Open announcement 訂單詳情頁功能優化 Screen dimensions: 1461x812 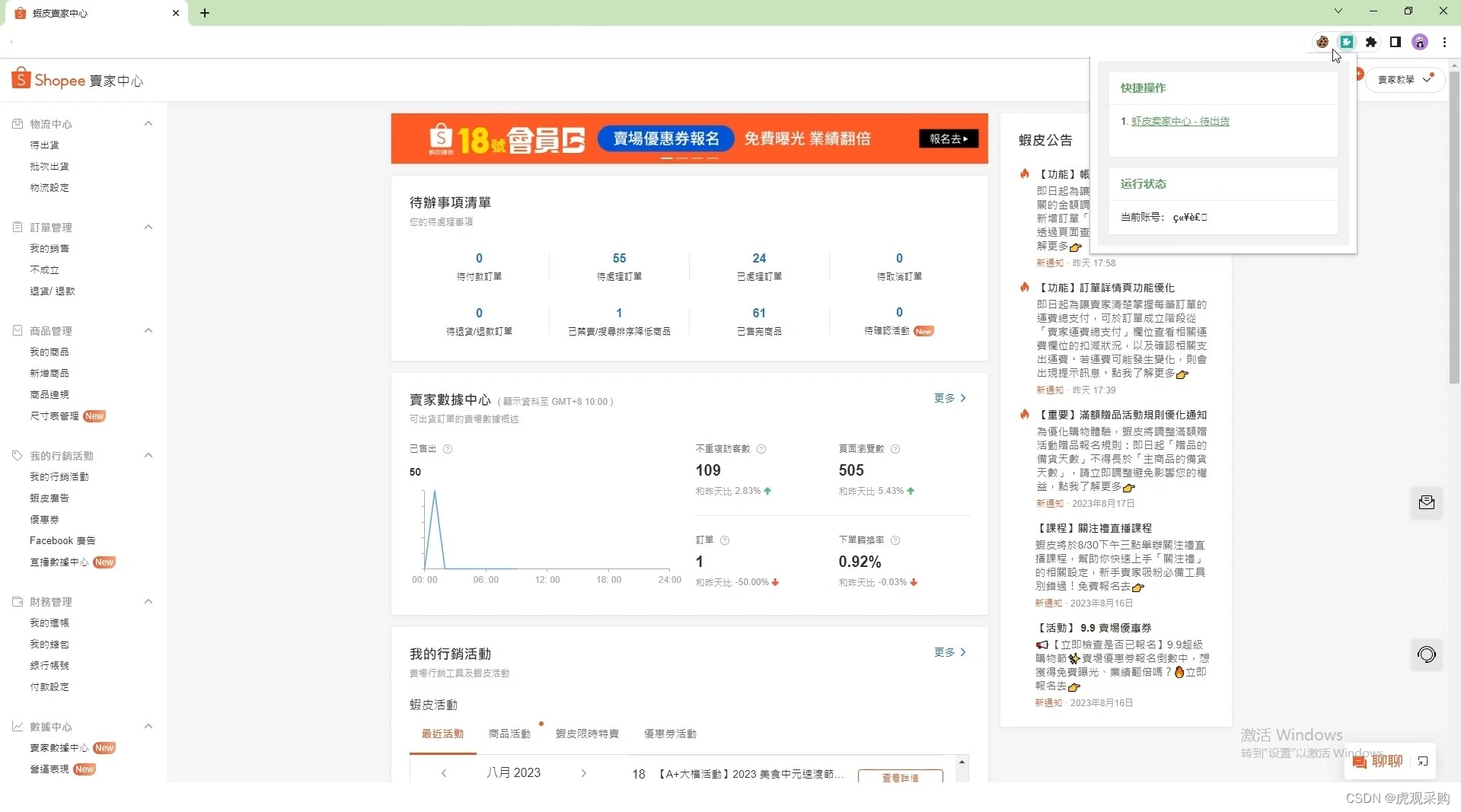1107,288
